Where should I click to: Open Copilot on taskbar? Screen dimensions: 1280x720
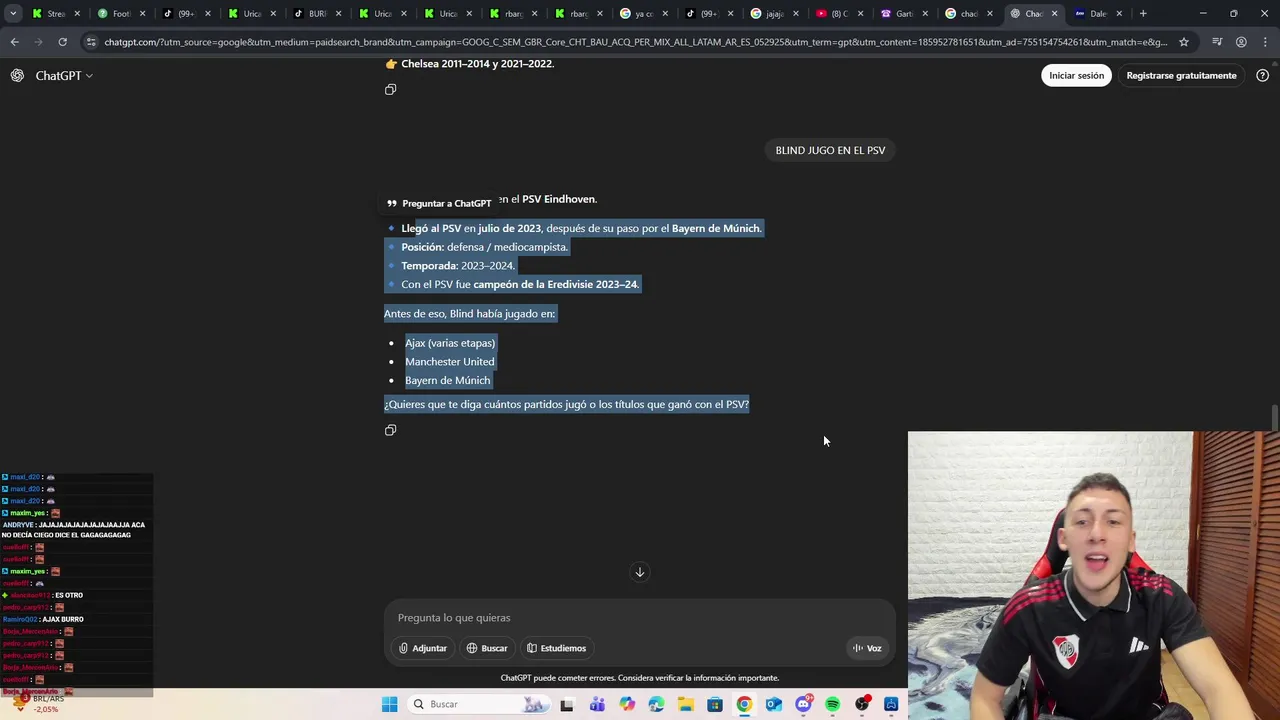tap(627, 704)
